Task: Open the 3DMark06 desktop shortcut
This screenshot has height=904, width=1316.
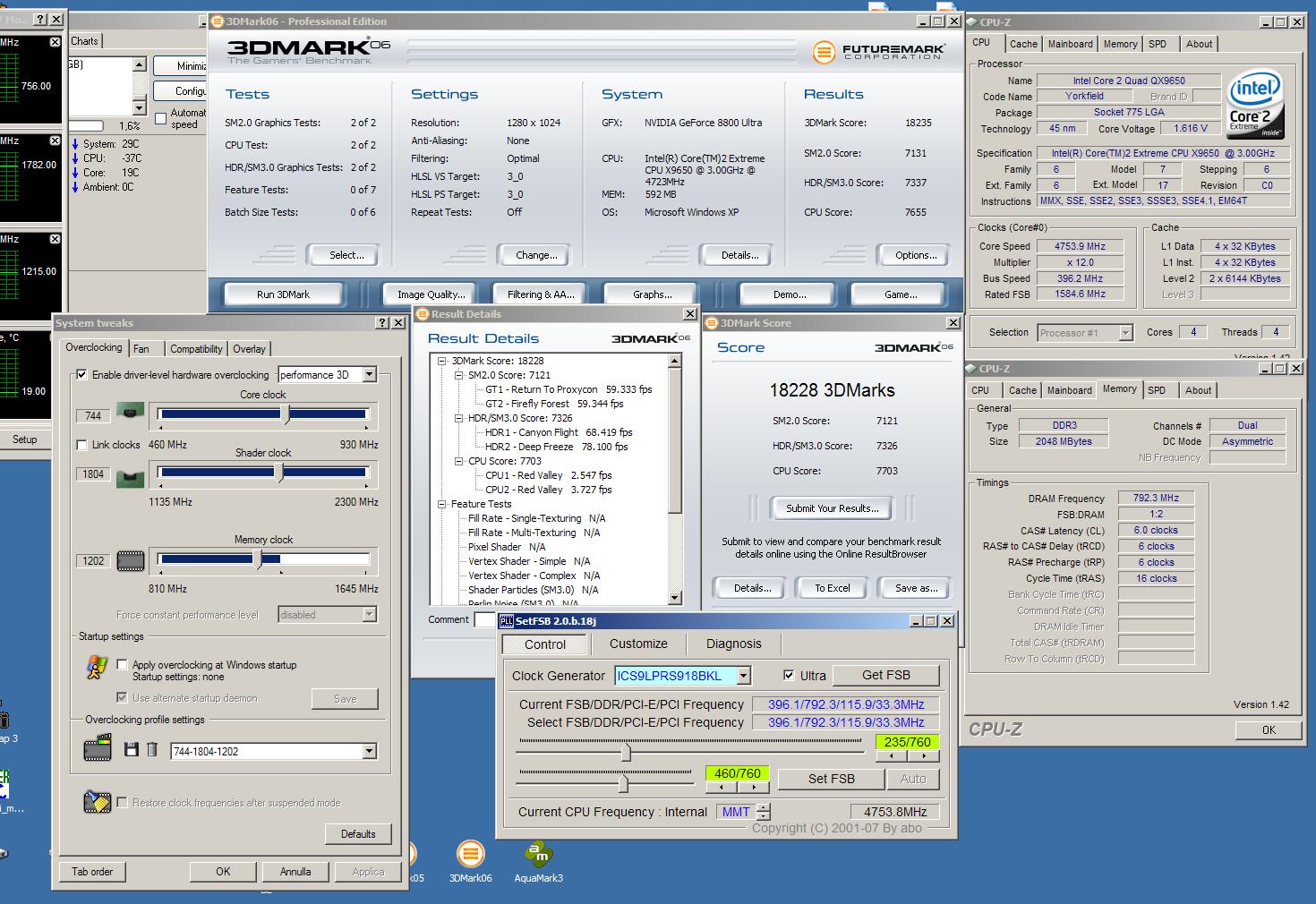Action: coord(470,862)
